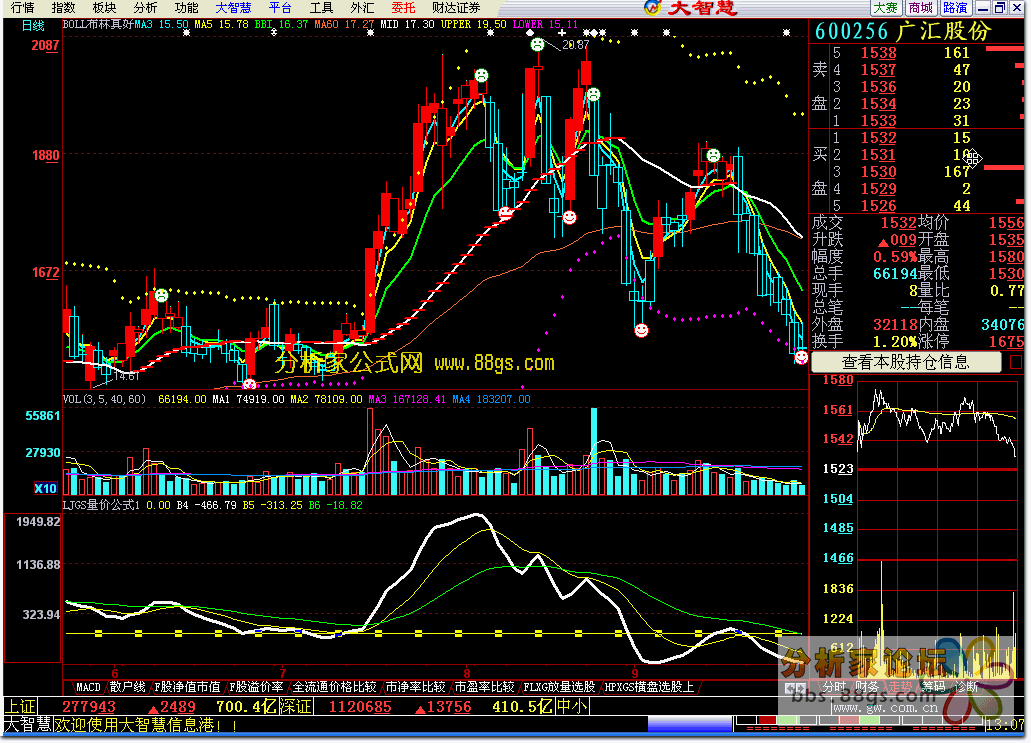Click the rightmost star event marker above the chart
1031x743 pixels.
pos(786,32)
